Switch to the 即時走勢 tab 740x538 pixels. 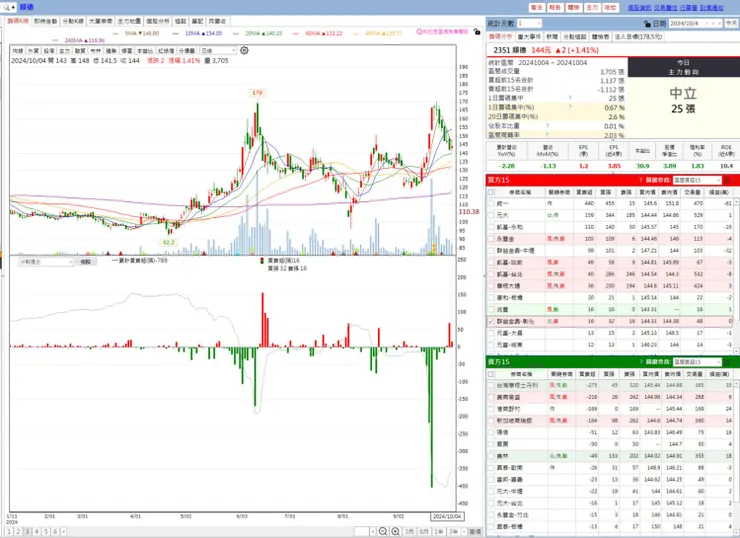pos(46,21)
